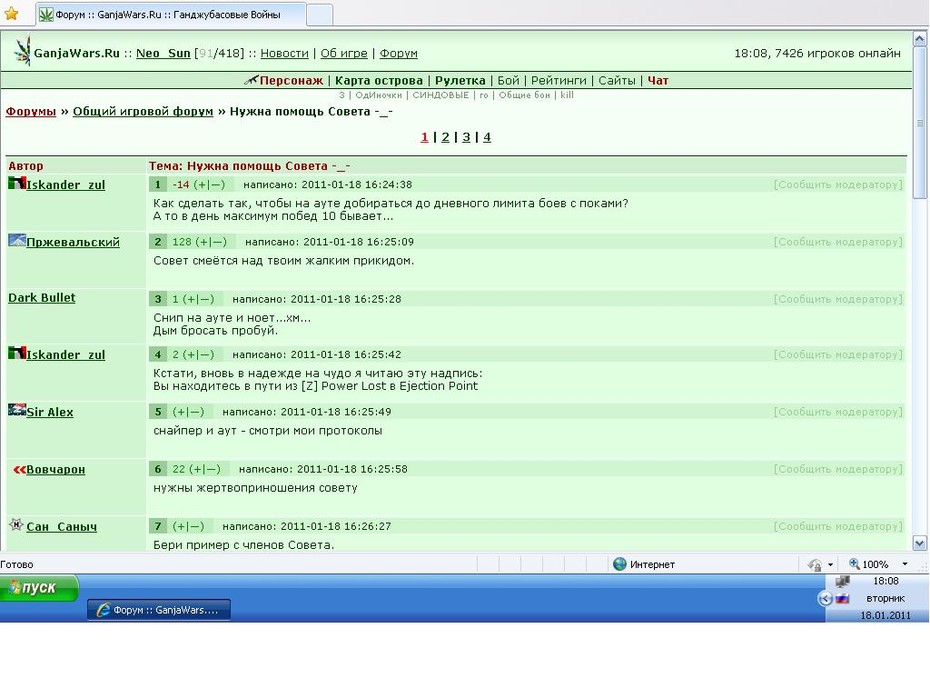Open the Новости link in the header
The width and height of the screenshot is (930, 698).
point(285,53)
